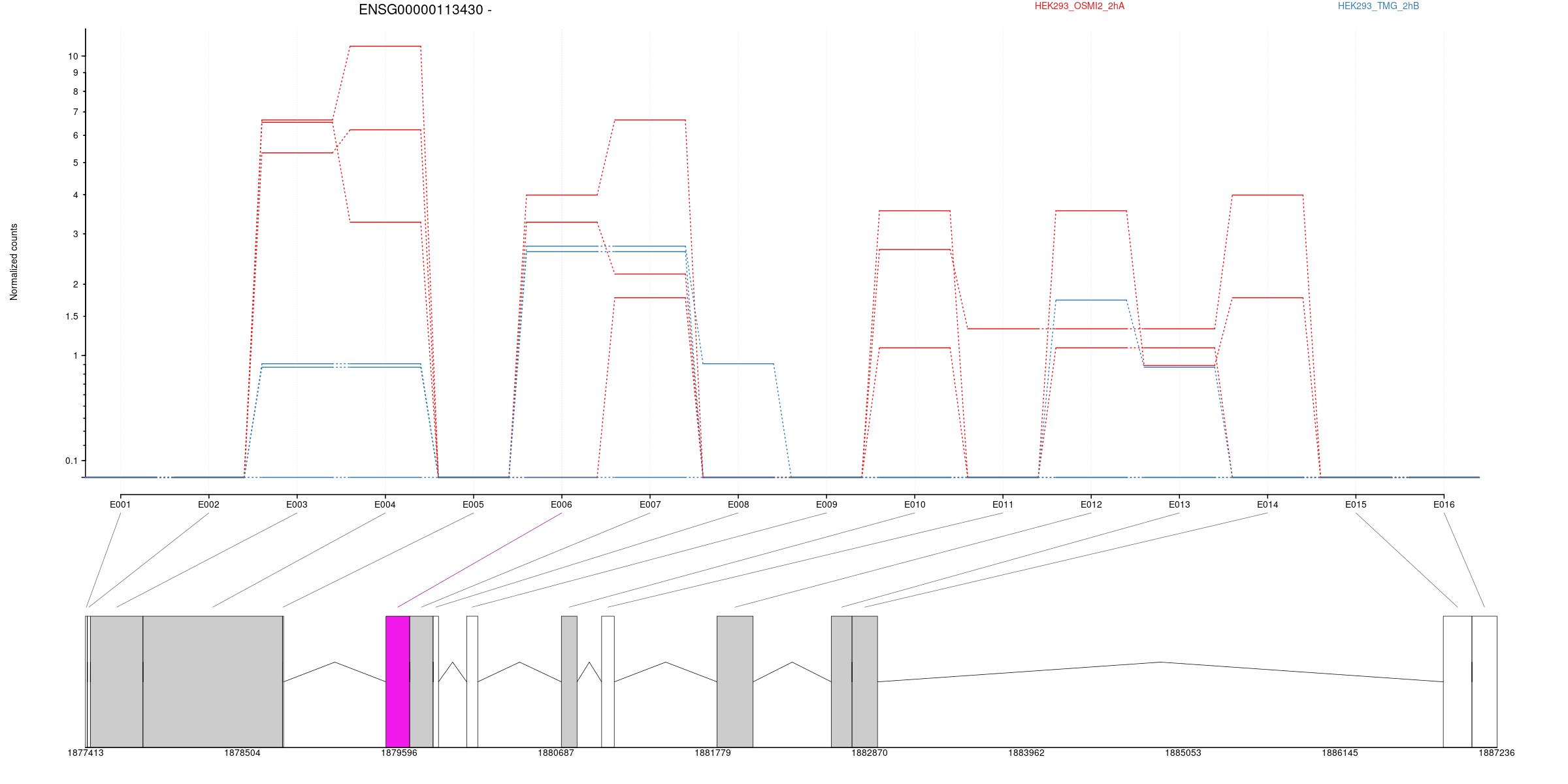The height and width of the screenshot is (784, 1568).
Task: Click genomic coordinate 1882870
Action: [x=870, y=753]
